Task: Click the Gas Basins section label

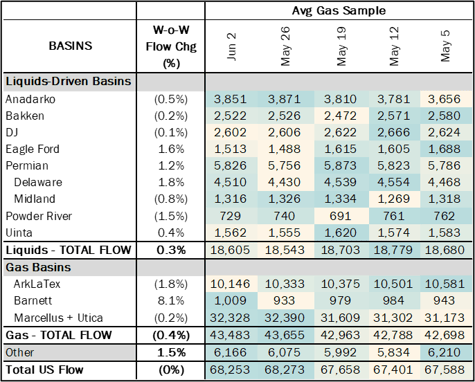Action: pos(38,267)
